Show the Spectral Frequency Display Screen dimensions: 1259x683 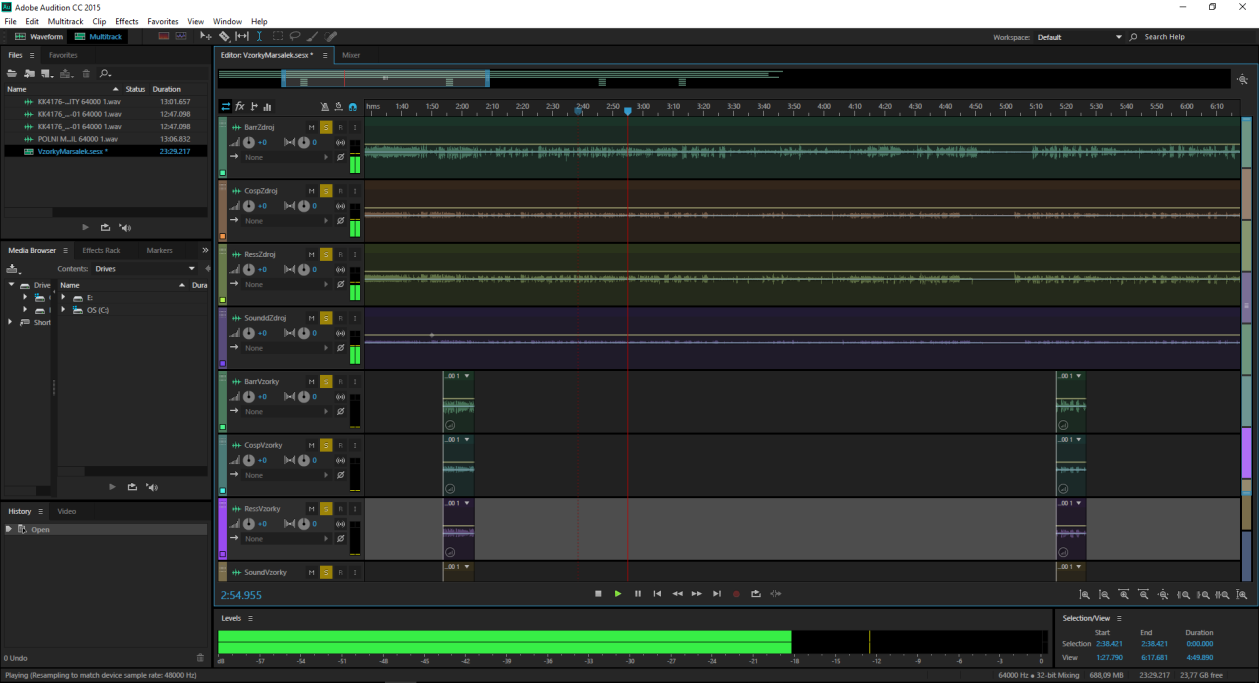[x=163, y=37]
